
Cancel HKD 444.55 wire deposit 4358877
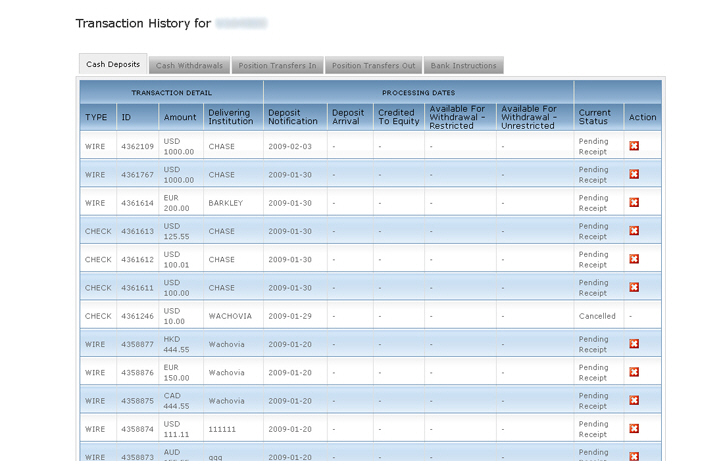[634, 344]
